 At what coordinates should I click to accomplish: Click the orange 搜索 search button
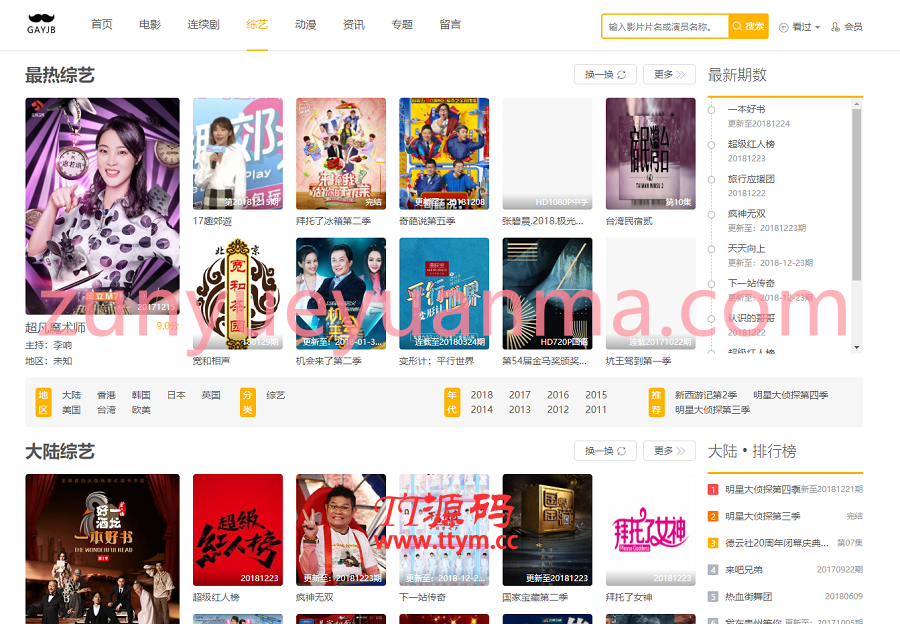748,26
